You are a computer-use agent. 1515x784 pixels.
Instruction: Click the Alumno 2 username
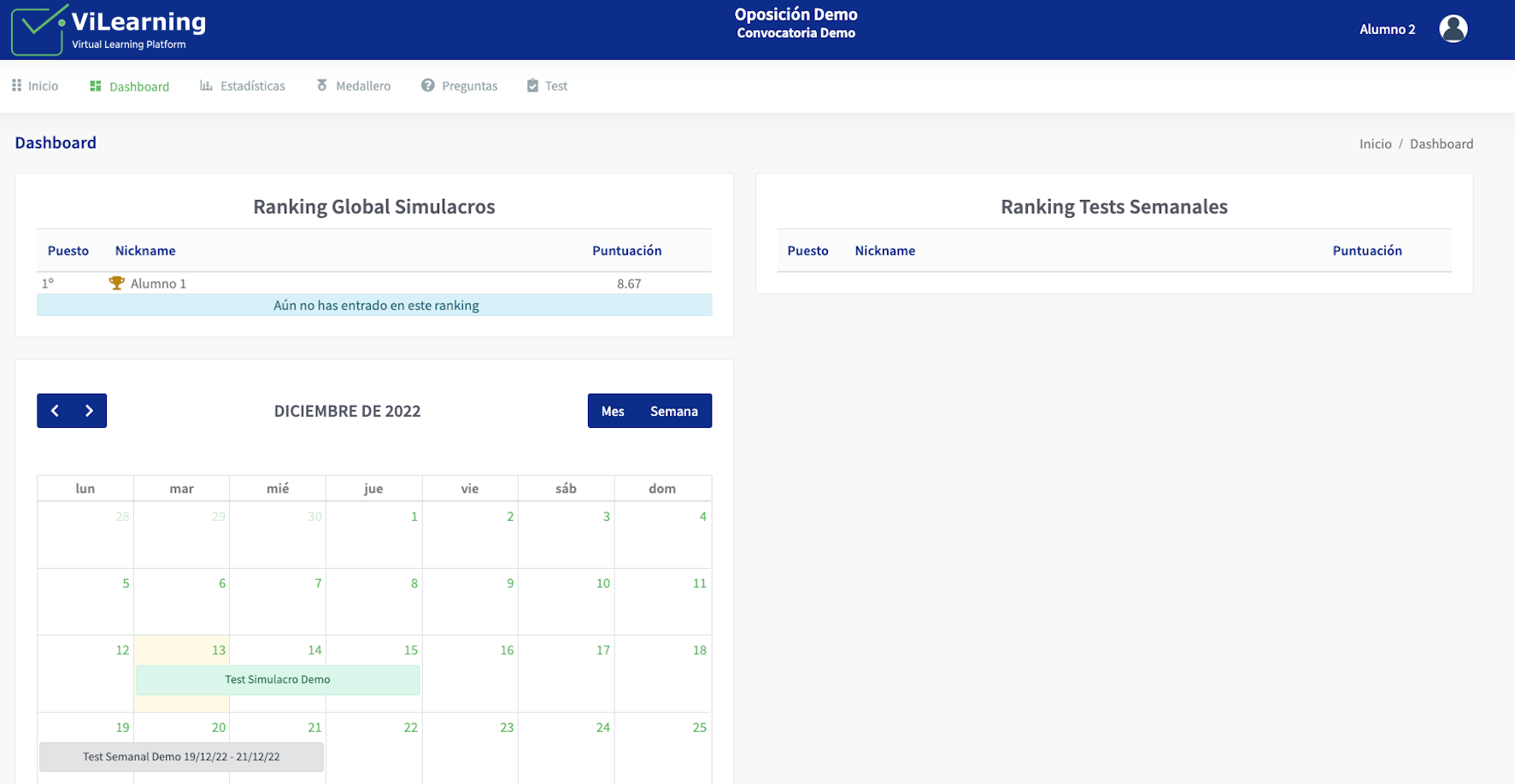pos(1387,29)
